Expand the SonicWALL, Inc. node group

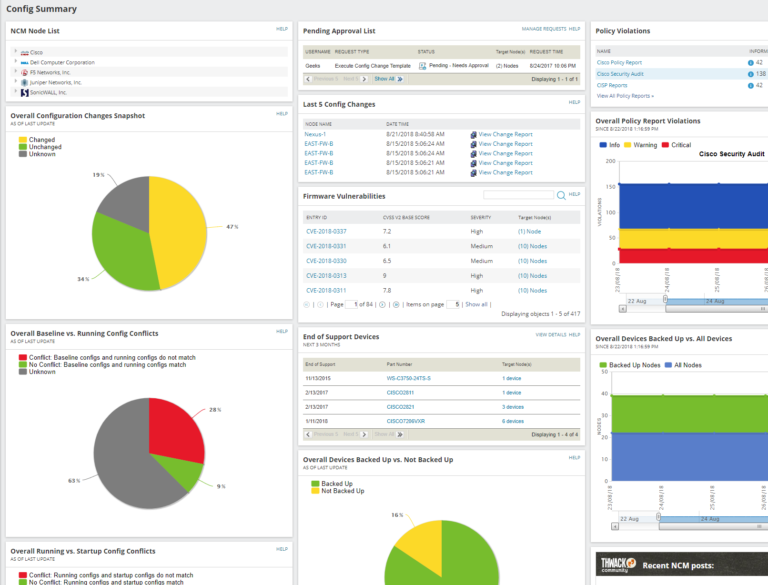16,91
